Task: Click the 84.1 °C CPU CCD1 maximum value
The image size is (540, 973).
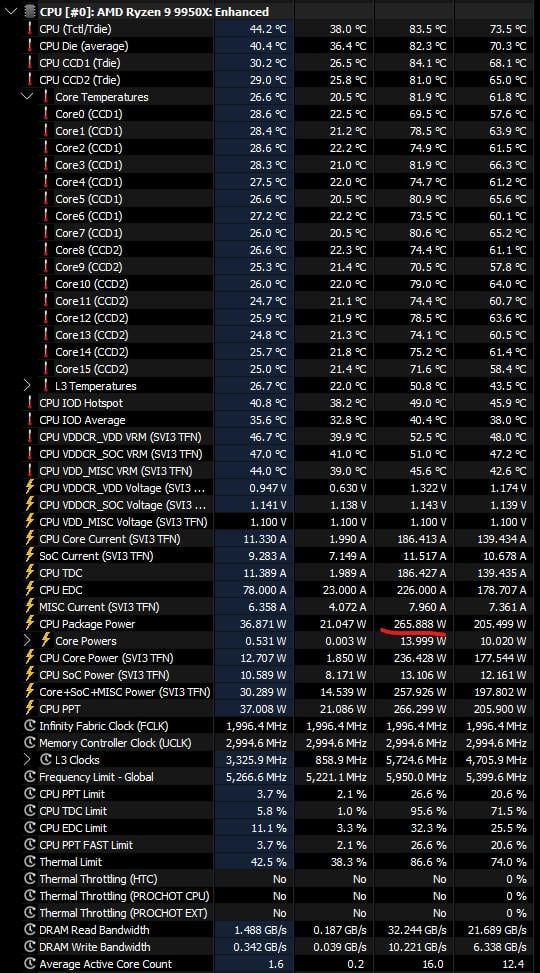Action: click(426, 63)
